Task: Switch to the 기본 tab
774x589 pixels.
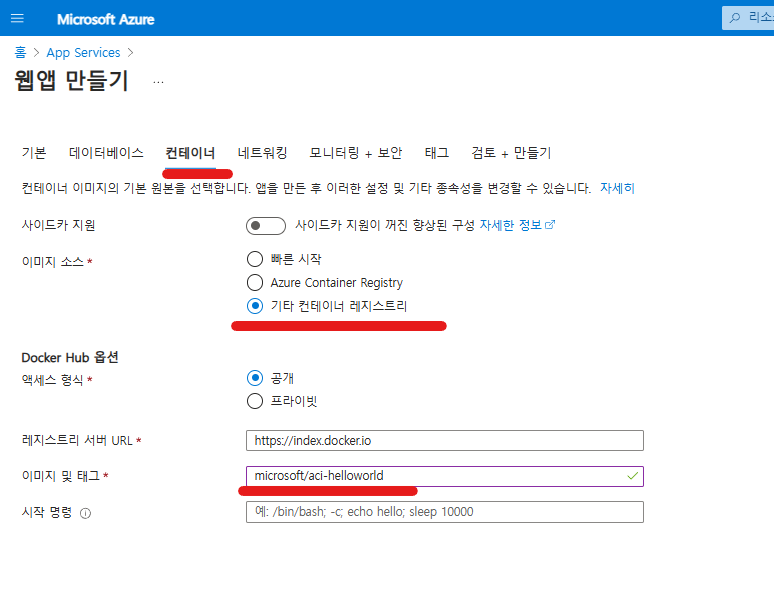Action: point(34,153)
